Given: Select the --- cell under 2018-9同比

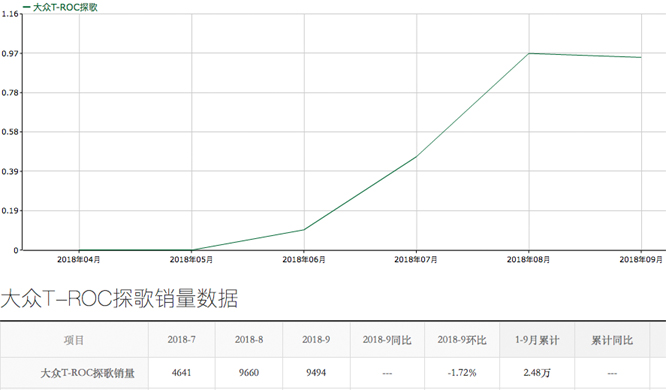Looking at the screenshot, I should (387, 373).
